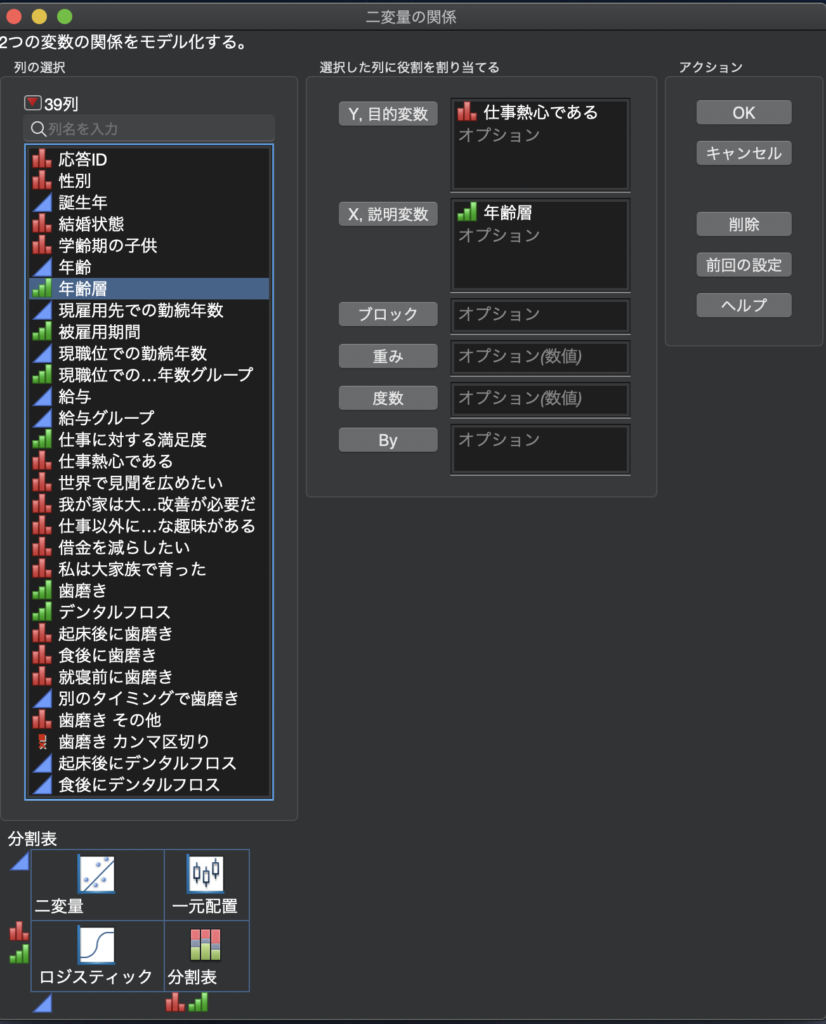Click the ordinal icon beside 年齢層 in list
Screen dimensions: 826x1024
(x=42, y=289)
